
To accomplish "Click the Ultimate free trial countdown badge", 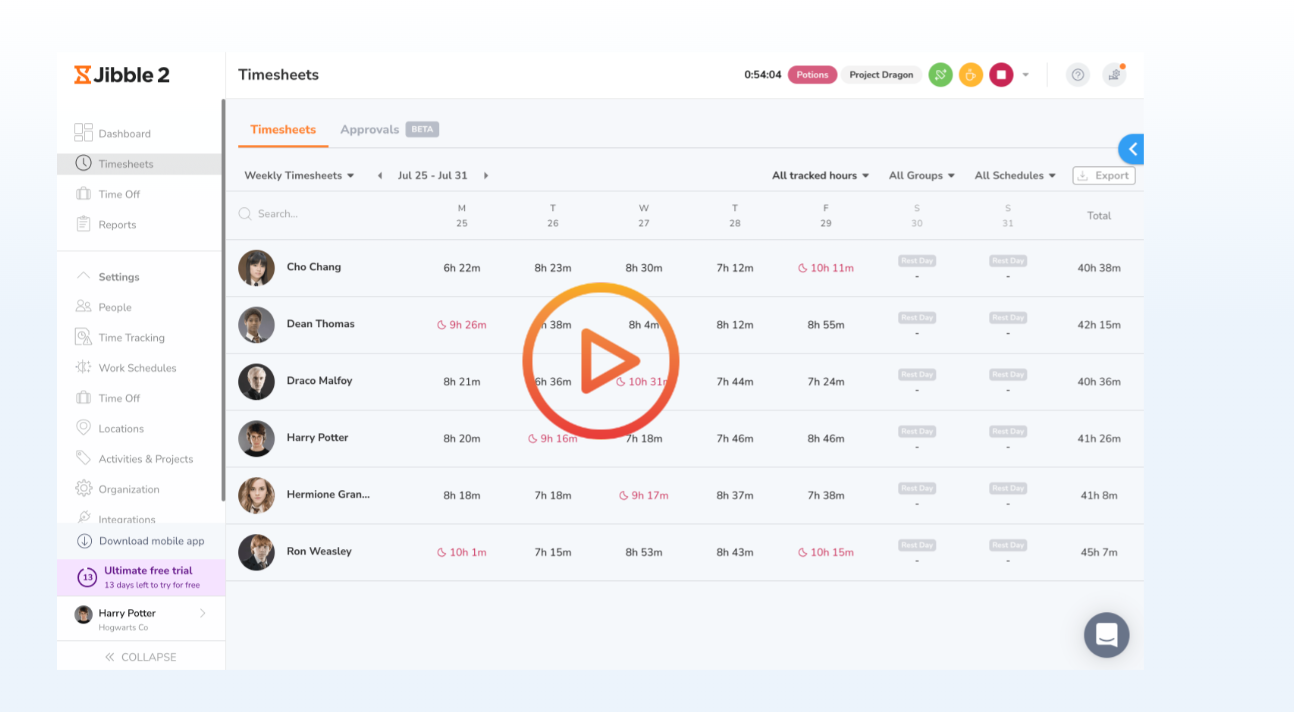I will (x=84, y=576).
